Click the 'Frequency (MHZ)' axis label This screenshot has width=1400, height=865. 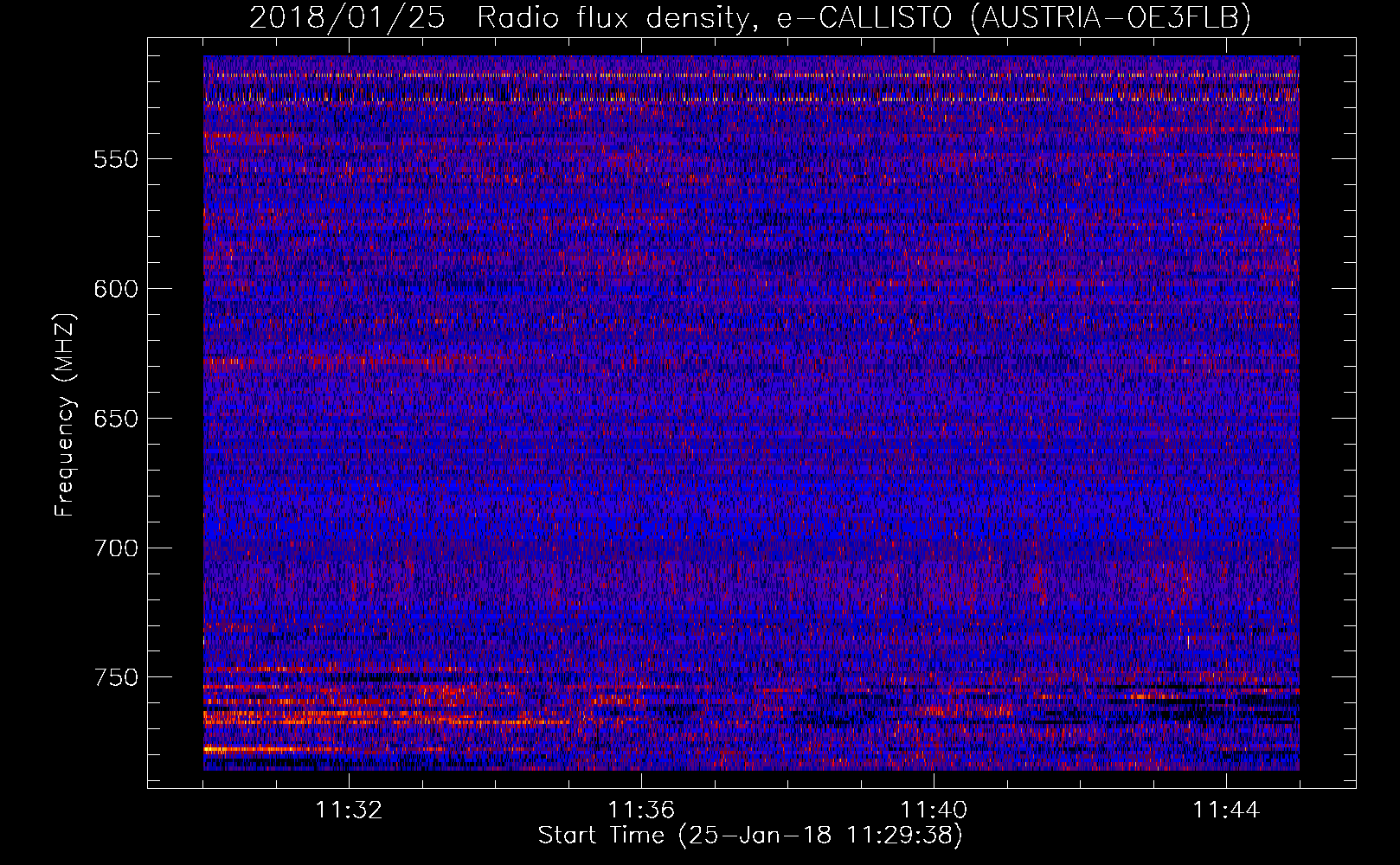(65, 415)
